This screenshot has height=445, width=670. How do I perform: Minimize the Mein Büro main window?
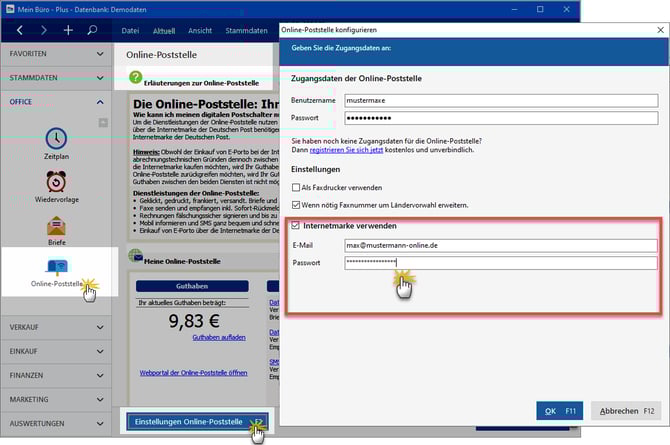tap(514, 9)
